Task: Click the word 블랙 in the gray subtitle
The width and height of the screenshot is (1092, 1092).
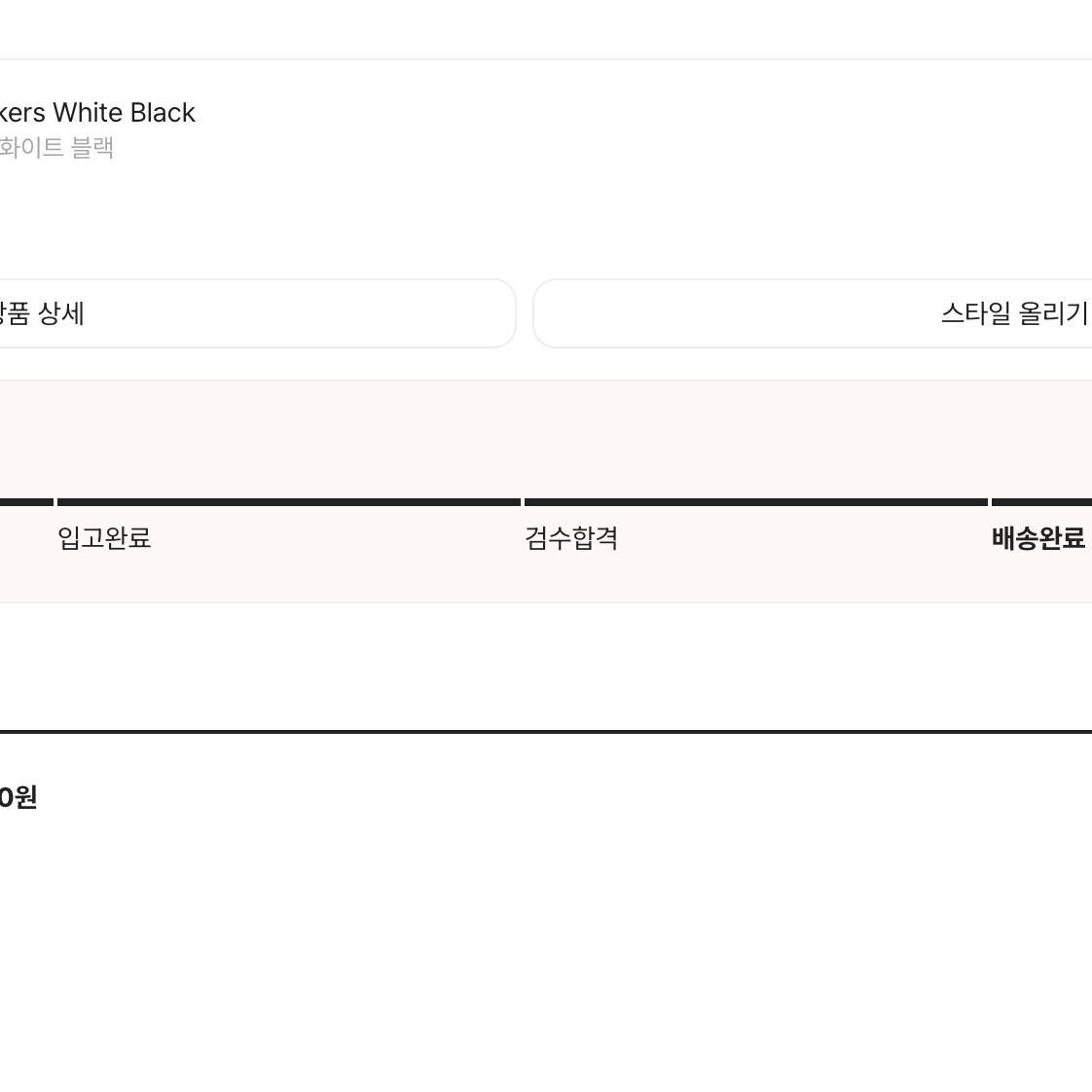Action: coord(92,148)
